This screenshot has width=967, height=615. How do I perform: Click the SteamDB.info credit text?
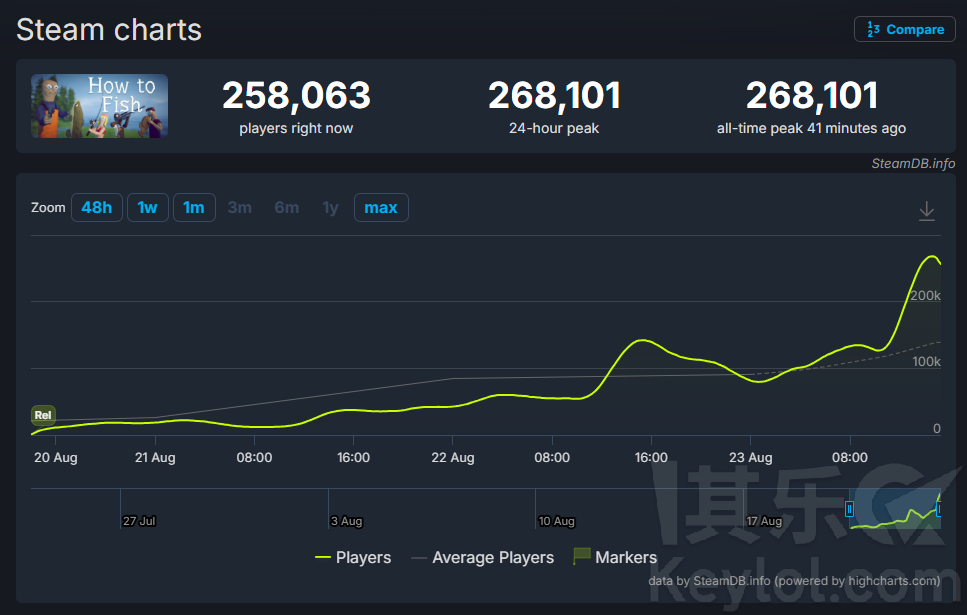coord(913,163)
